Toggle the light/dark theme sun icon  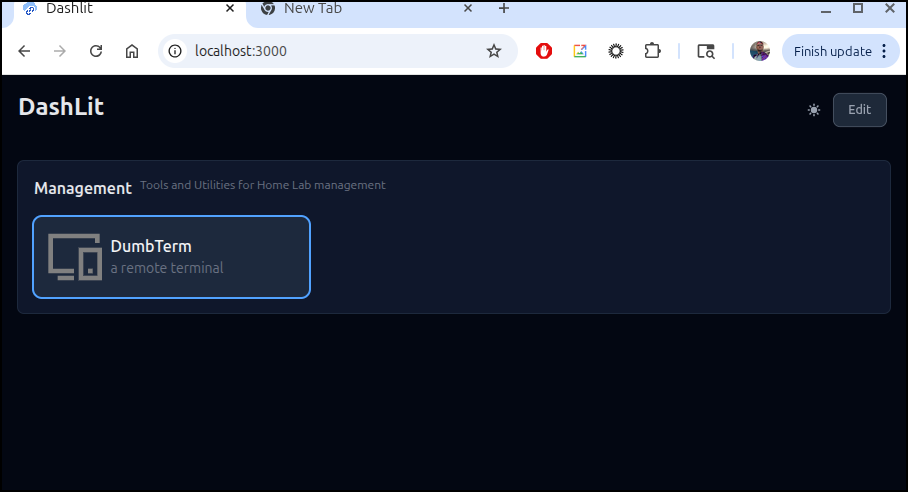(x=814, y=110)
